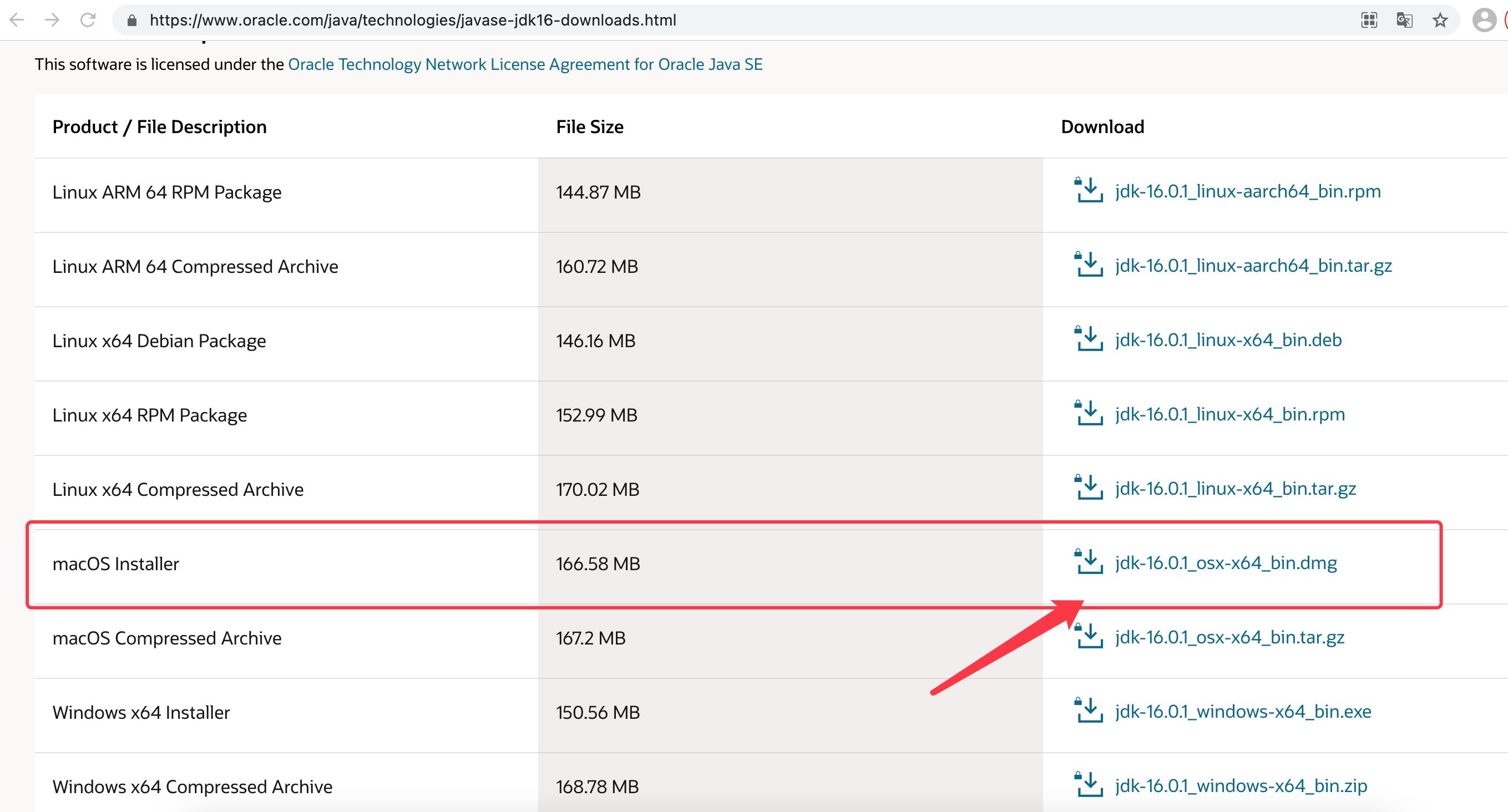Download jdk-16.0.1_osx-x64_bin.dmg link
1508x812 pixels.
(1226, 563)
